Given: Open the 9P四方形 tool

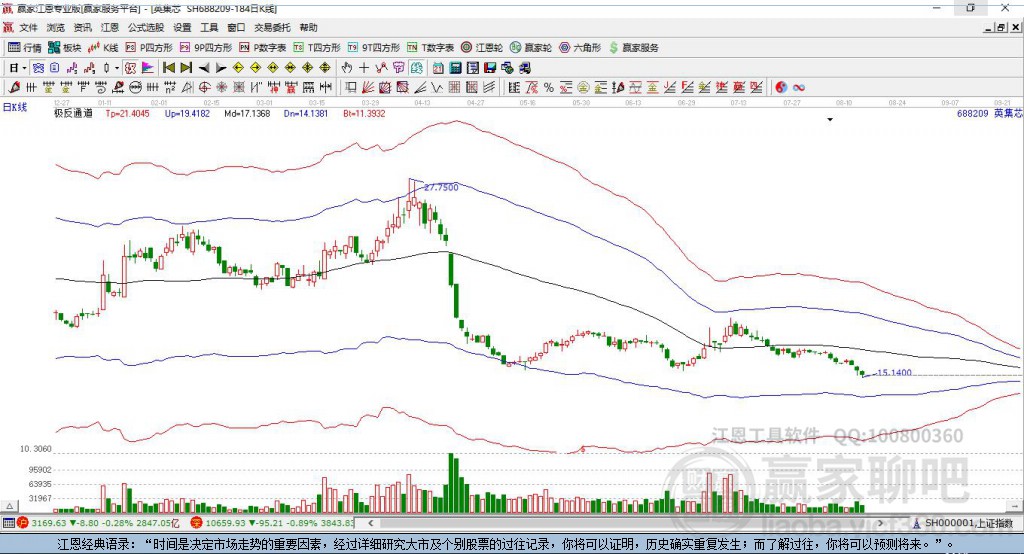Looking at the screenshot, I should click(206, 48).
